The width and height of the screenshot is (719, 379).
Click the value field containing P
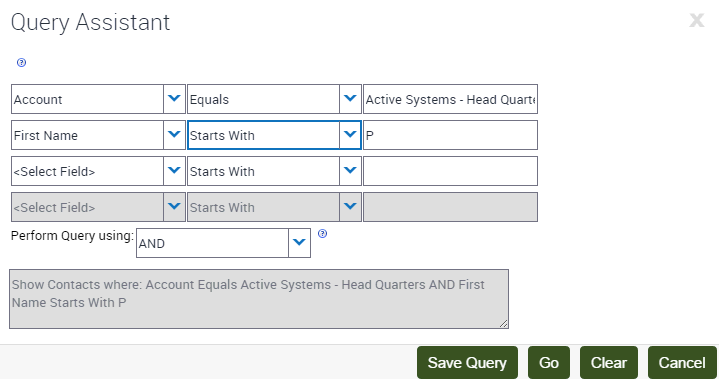[450, 135]
